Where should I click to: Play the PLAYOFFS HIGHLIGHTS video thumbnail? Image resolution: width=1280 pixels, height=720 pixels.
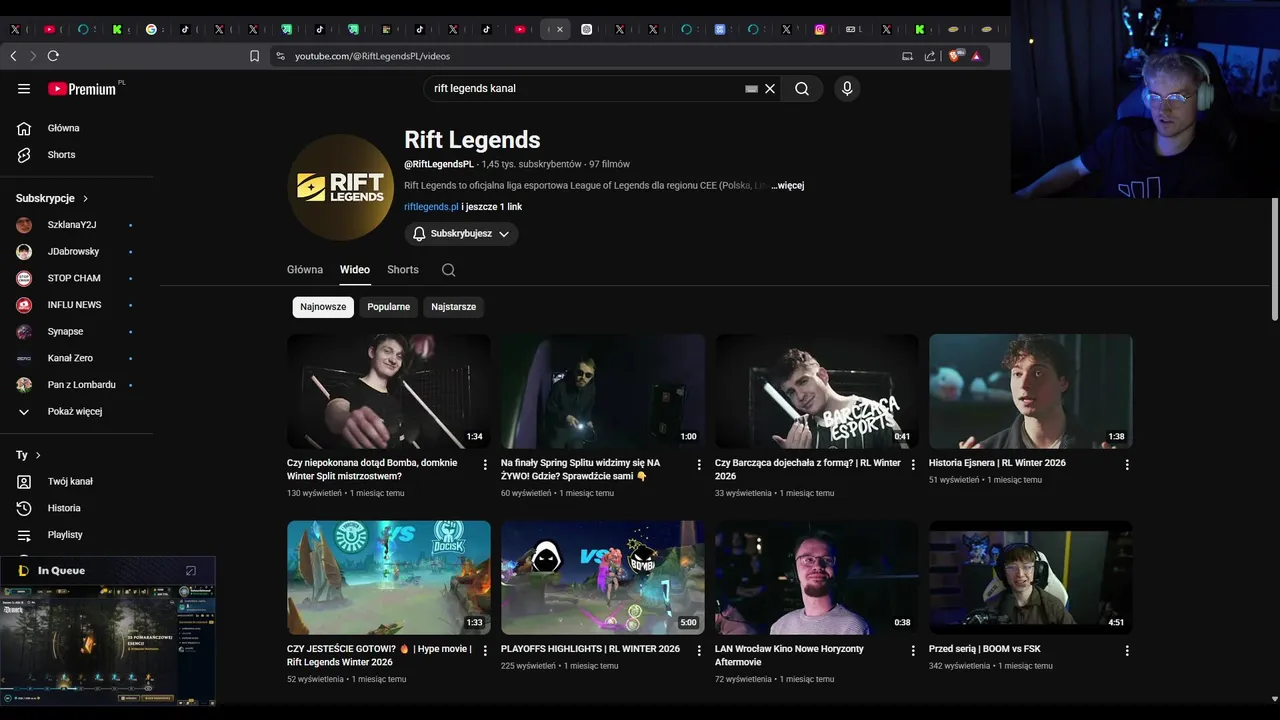click(x=603, y=577)
